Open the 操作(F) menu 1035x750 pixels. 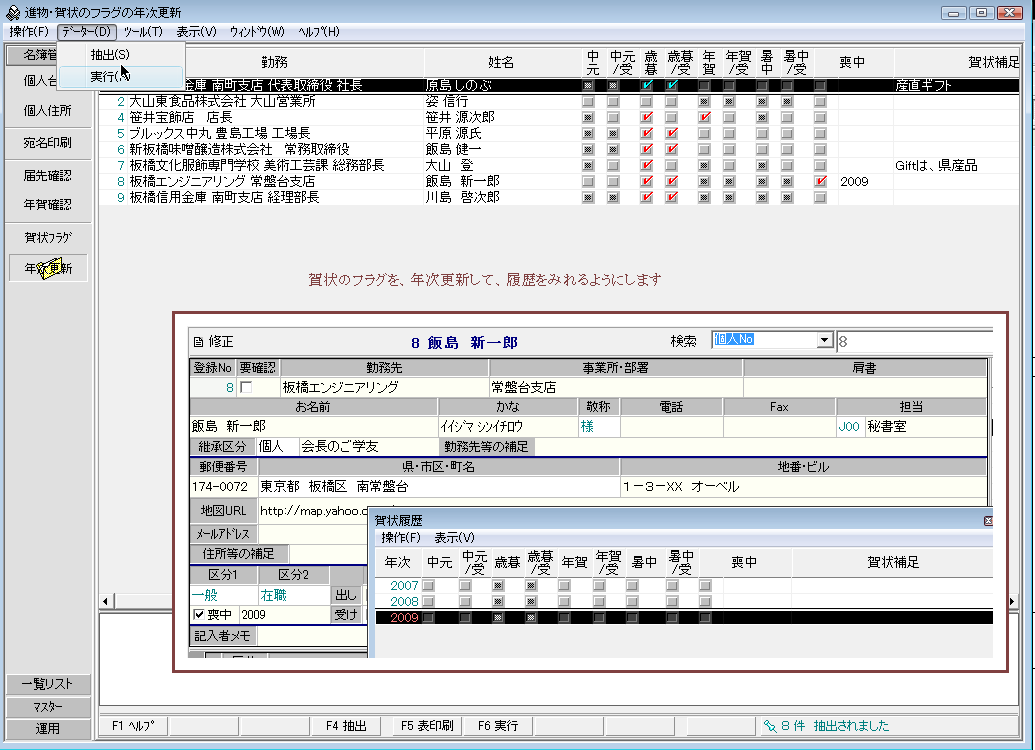click(x=29, y=32)
